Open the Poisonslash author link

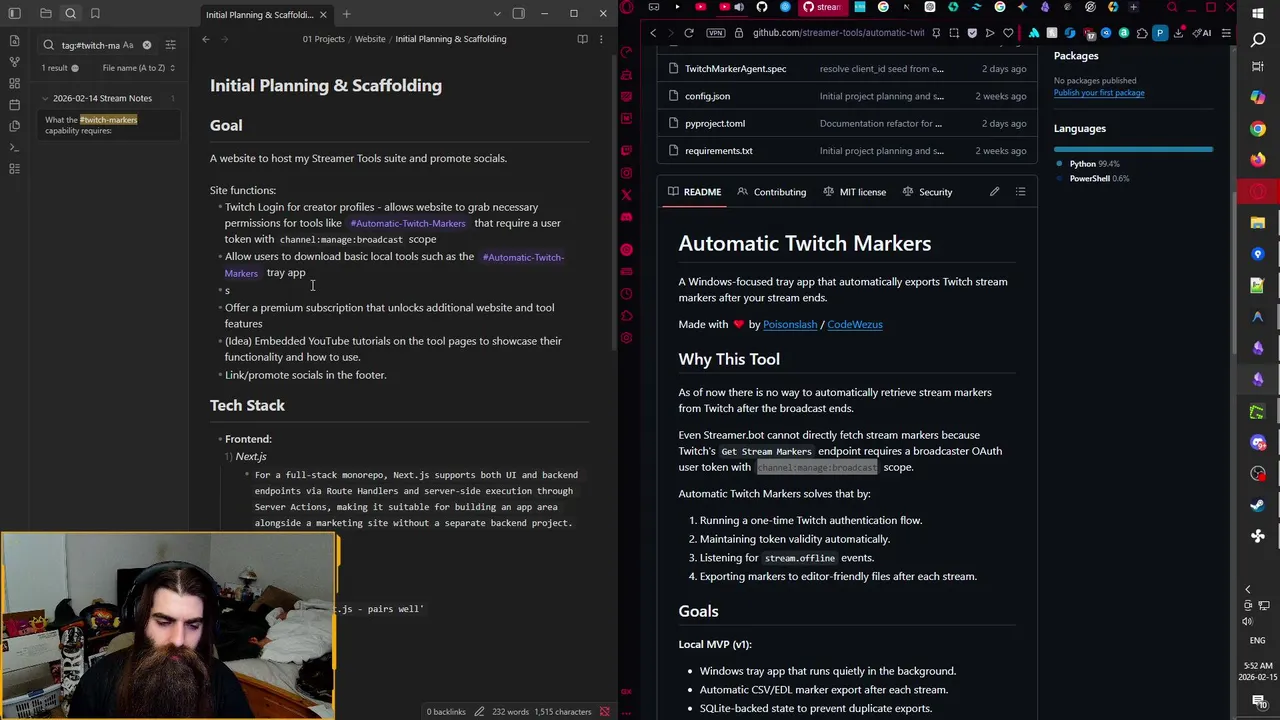click(x=790, y=324)
